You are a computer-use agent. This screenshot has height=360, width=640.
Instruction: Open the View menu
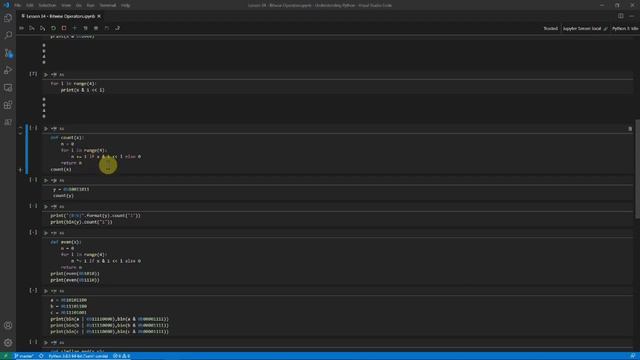pos(66,5)
